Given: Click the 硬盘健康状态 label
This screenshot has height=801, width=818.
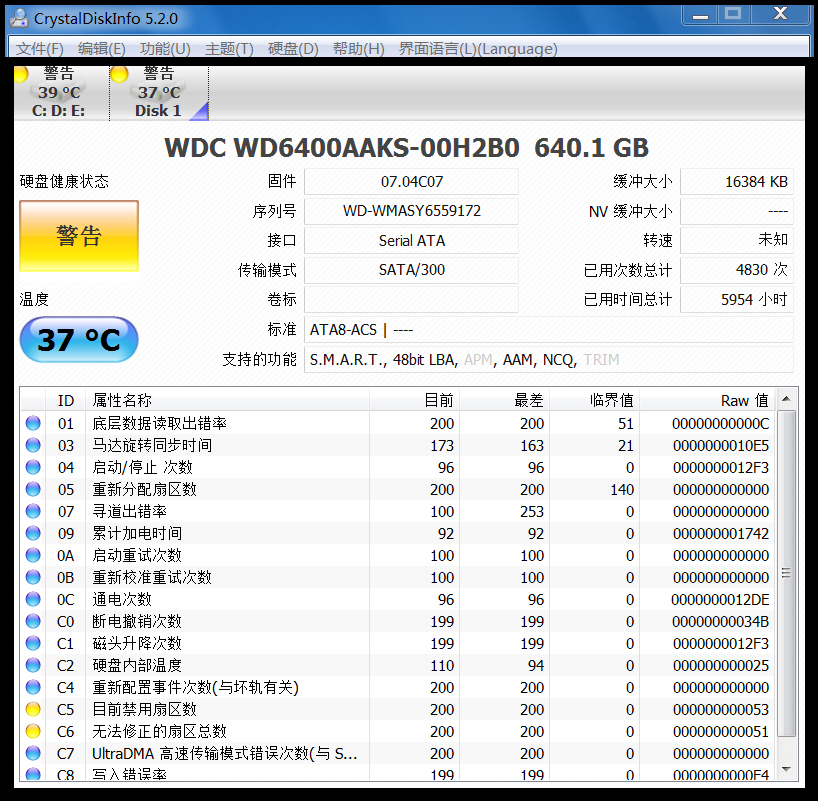Looking at the screenshot, I should [64, 182].
